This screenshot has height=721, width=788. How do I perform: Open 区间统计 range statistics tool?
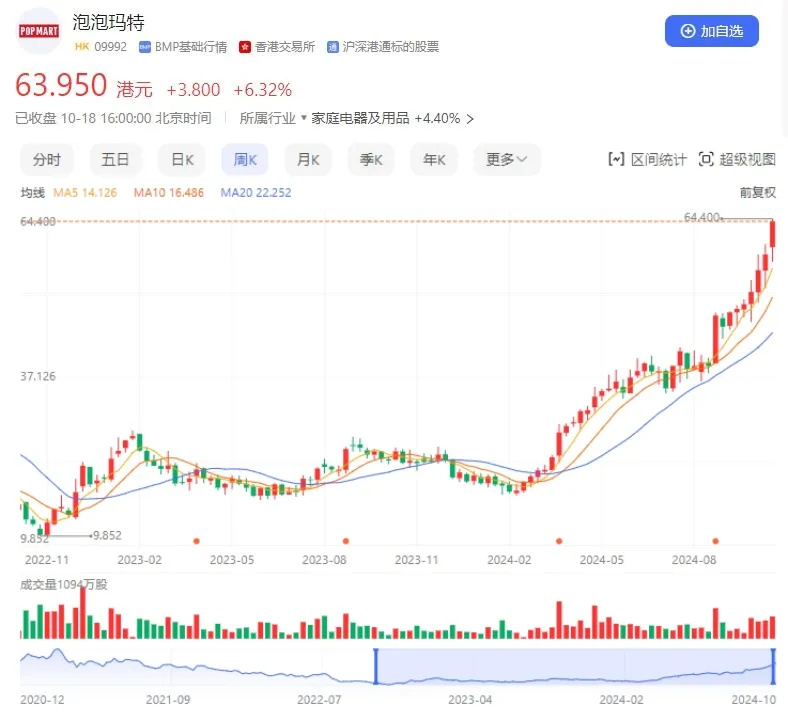point(647,160)
